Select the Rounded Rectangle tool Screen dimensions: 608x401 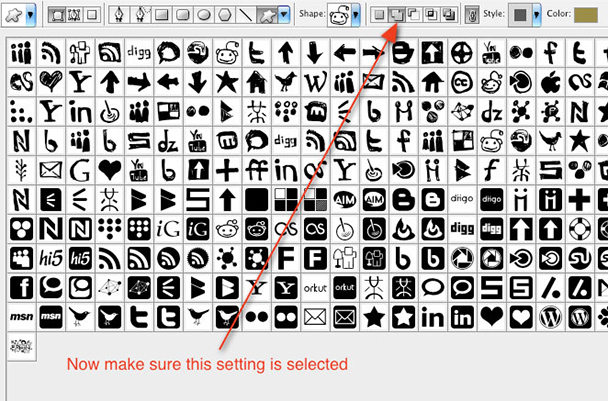click(182, 16)
